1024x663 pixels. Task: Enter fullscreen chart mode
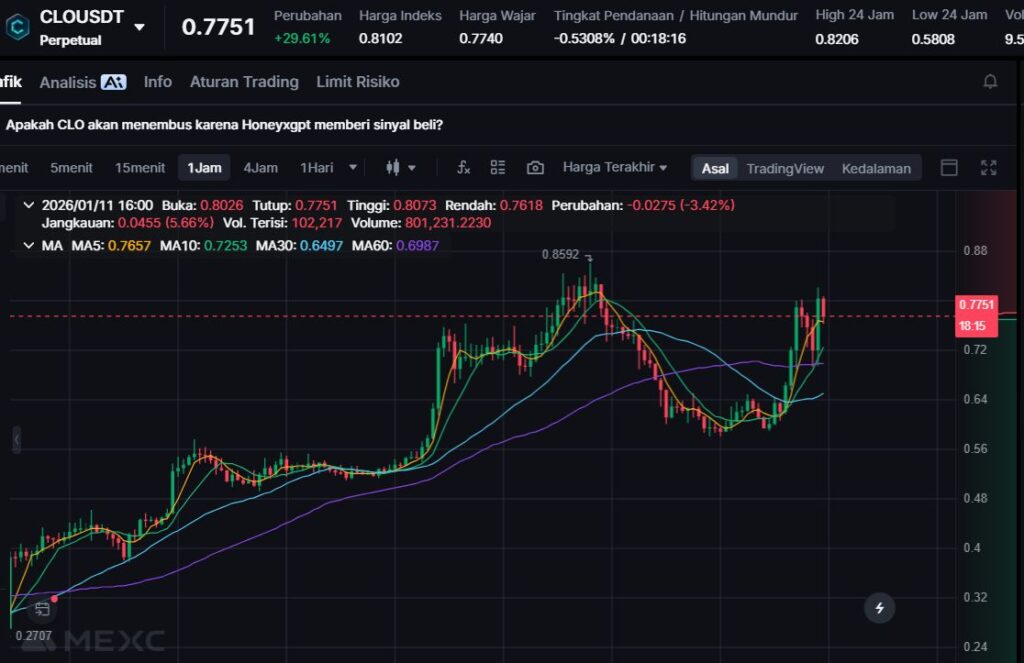coord(988,168)
